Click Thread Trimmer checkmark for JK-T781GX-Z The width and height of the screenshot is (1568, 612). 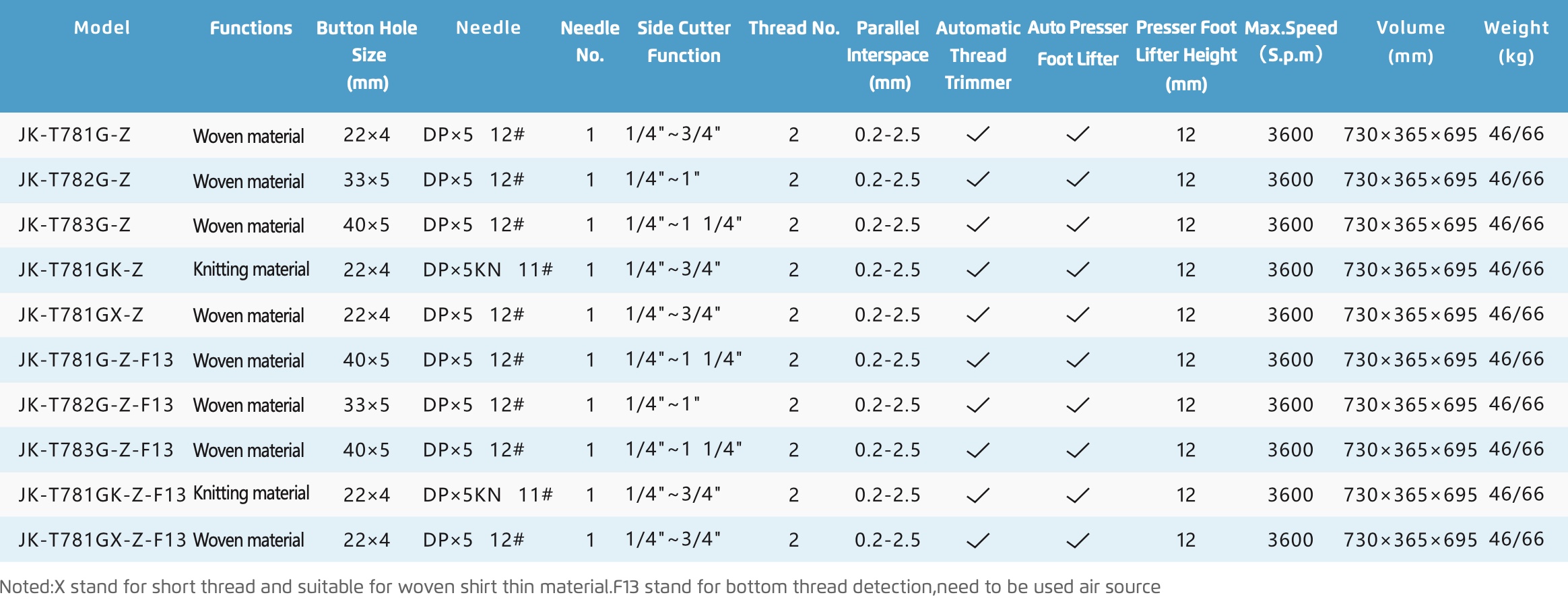[978, 315]
